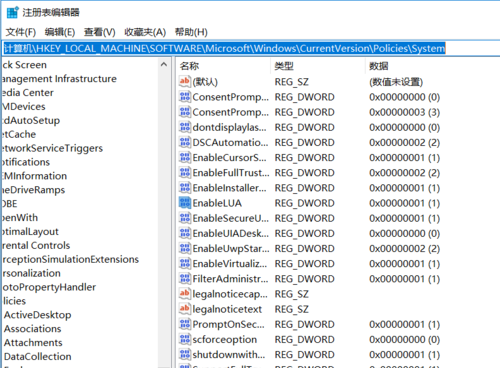500x368 pixels.
Task: Select the edia Center tree key
Action: tap(28, 93)
